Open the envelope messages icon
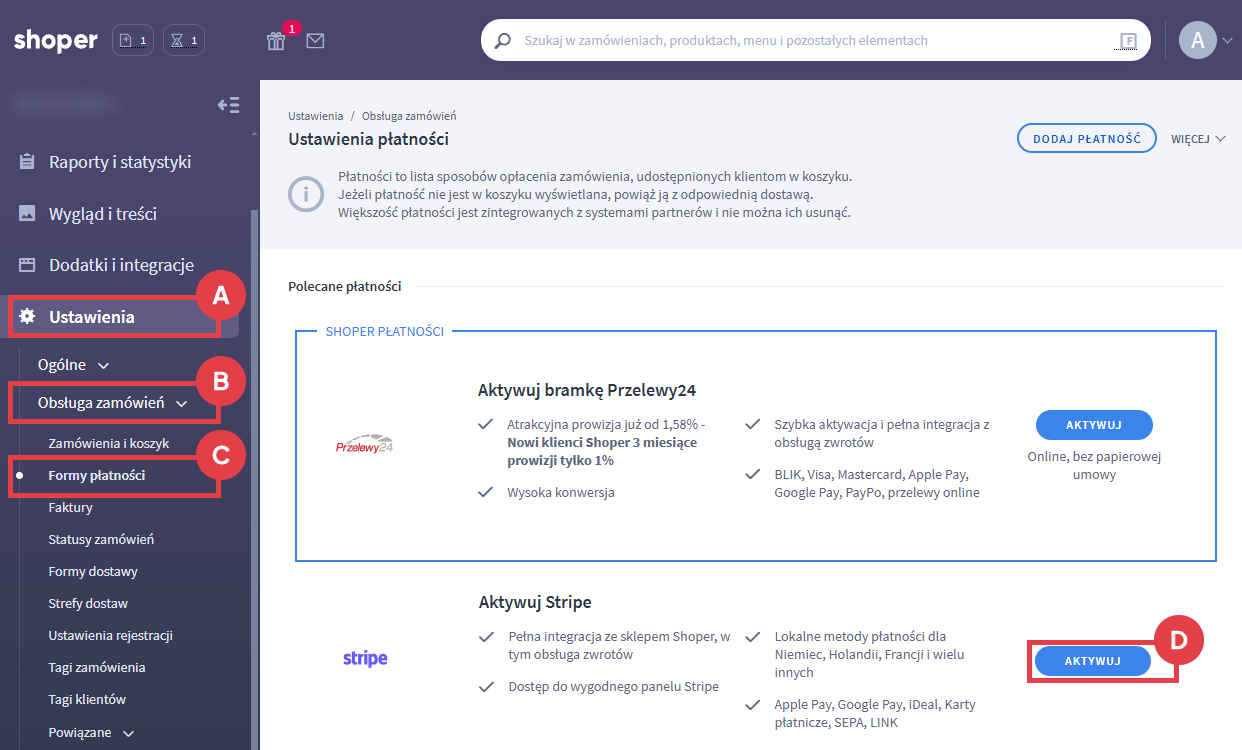Screen dimensions: 1242x750 tap(315, 41)
